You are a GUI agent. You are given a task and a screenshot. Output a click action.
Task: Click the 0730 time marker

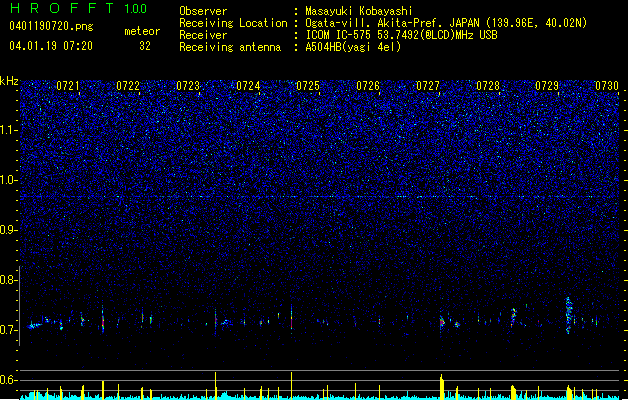click(x=607, y=86)
